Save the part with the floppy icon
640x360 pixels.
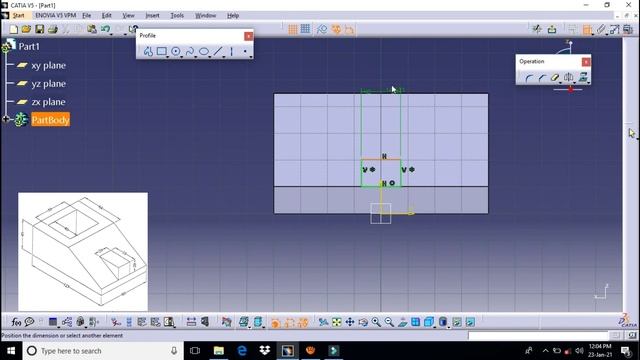point(39,29)
